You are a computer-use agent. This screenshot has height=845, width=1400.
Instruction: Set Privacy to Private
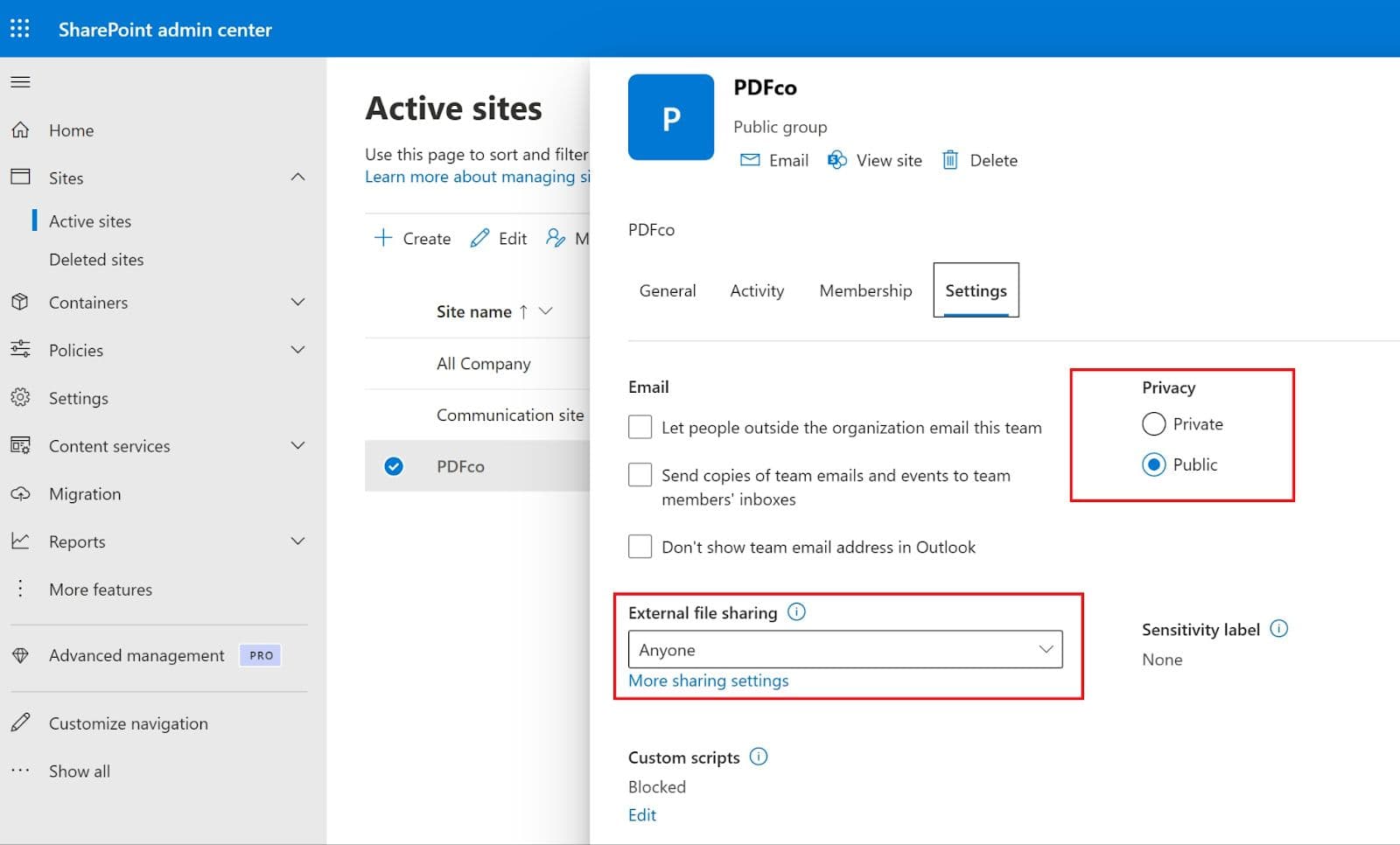click(x=1154, y=424)
